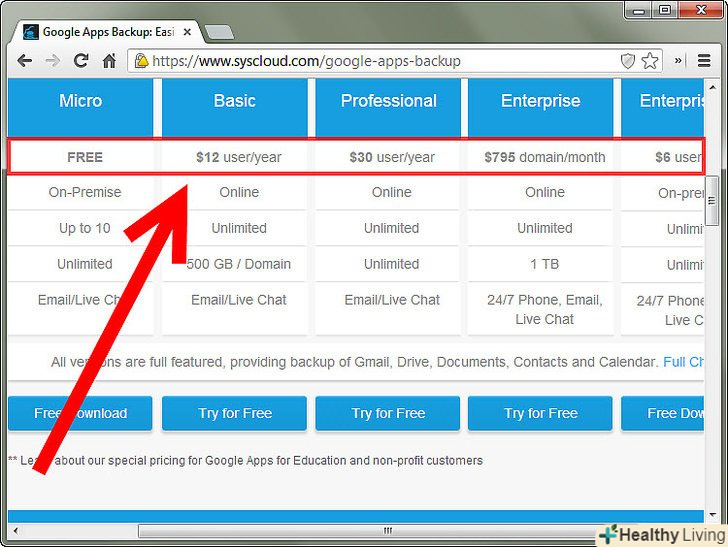Close the browser window
Viewport: 728px width, 547px height.
(701, 10)
